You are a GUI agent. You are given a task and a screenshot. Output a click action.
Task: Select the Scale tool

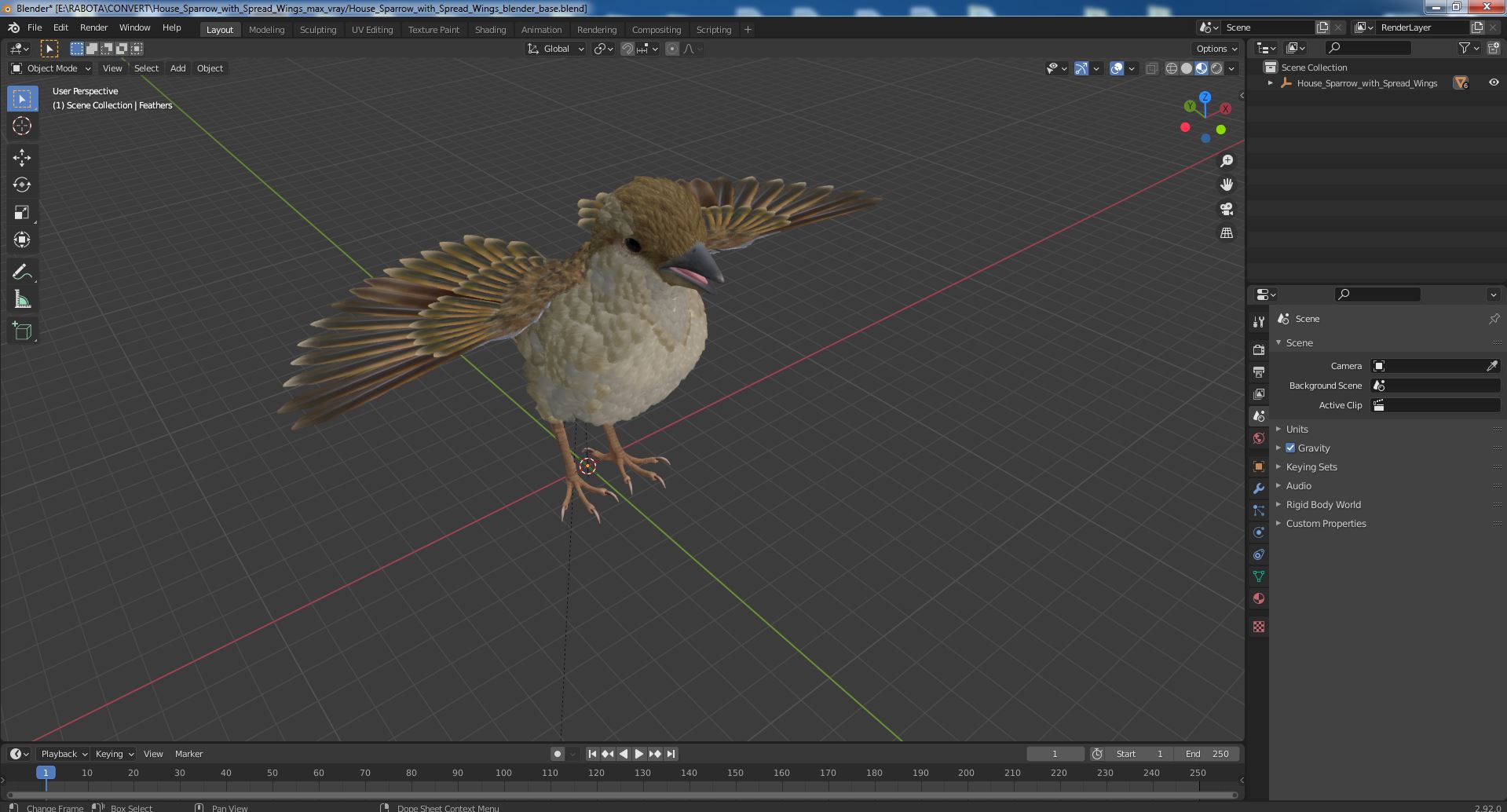pyautogui.click(x=22, y=212)
